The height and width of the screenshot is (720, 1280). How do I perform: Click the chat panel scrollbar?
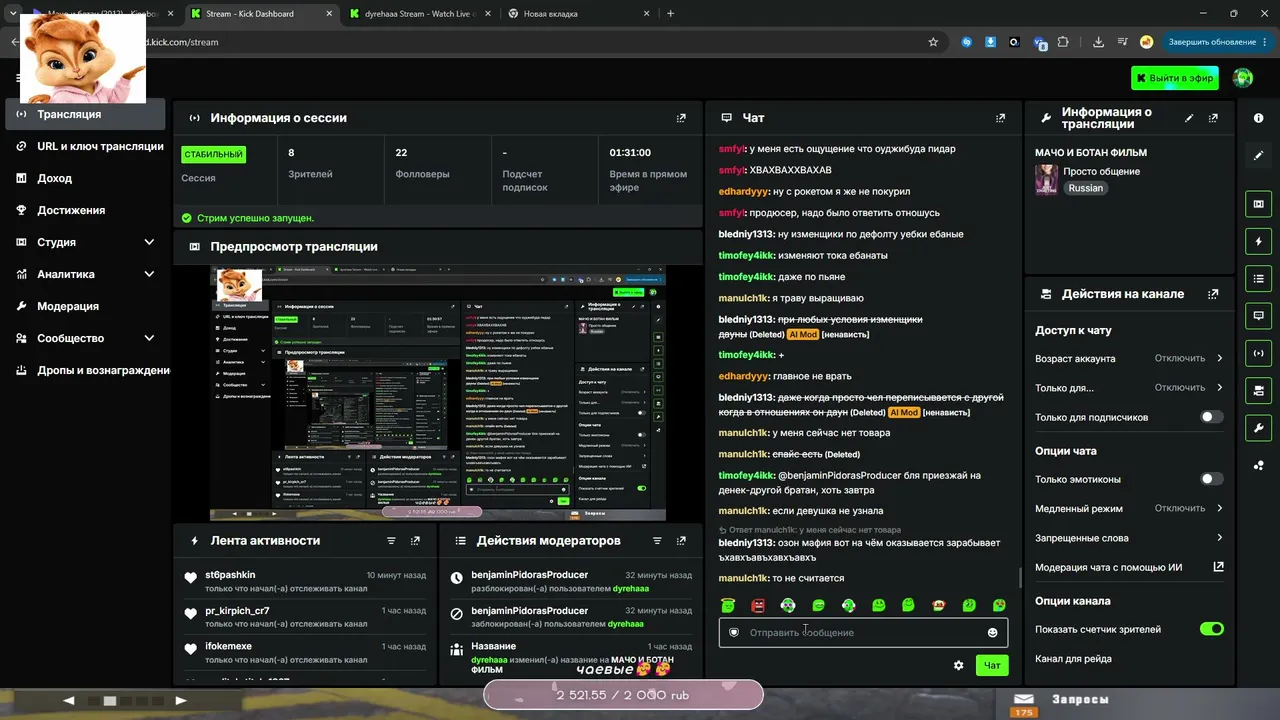[1019, 577]
